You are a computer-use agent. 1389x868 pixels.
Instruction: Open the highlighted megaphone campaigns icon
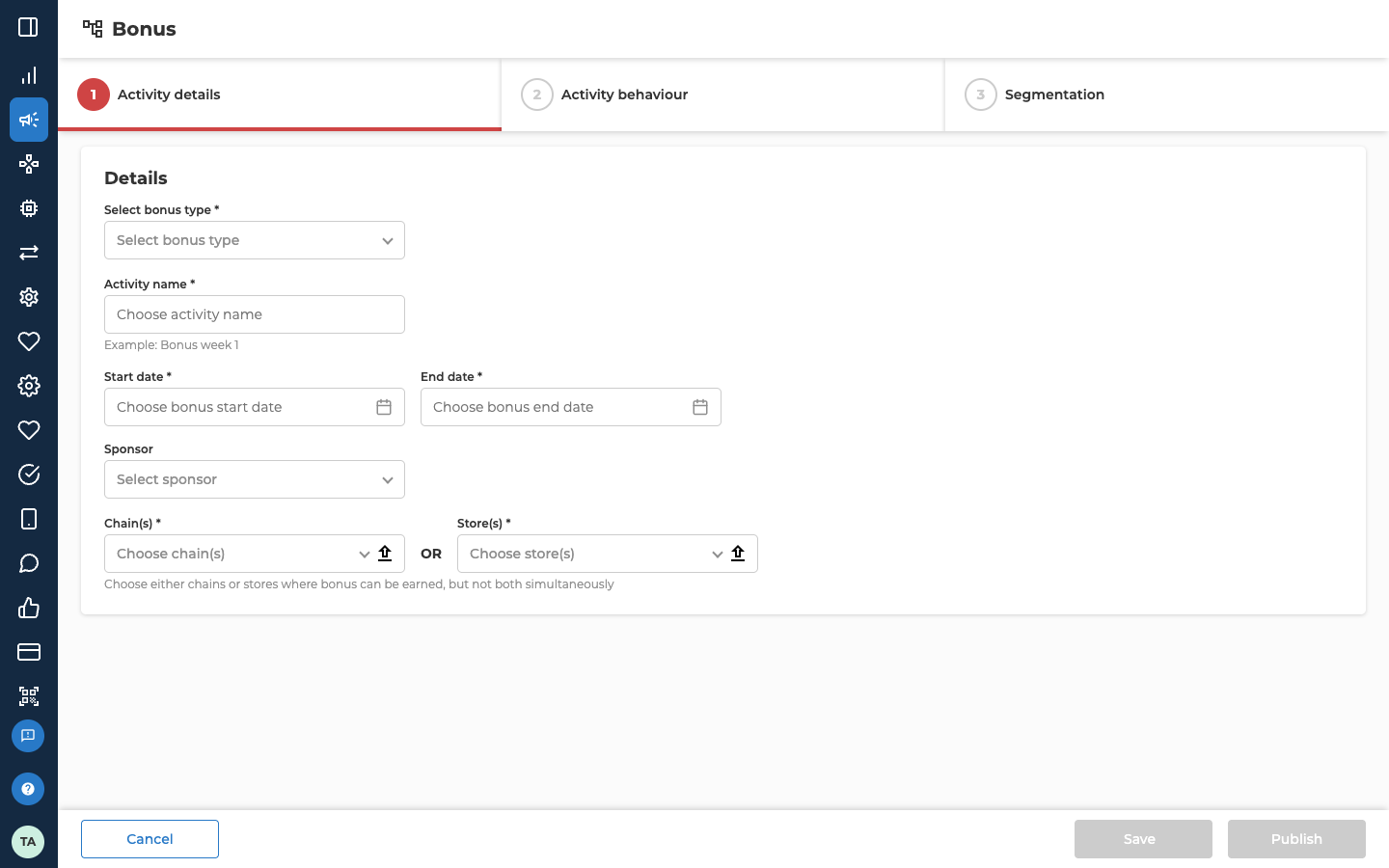click(29, 120)
